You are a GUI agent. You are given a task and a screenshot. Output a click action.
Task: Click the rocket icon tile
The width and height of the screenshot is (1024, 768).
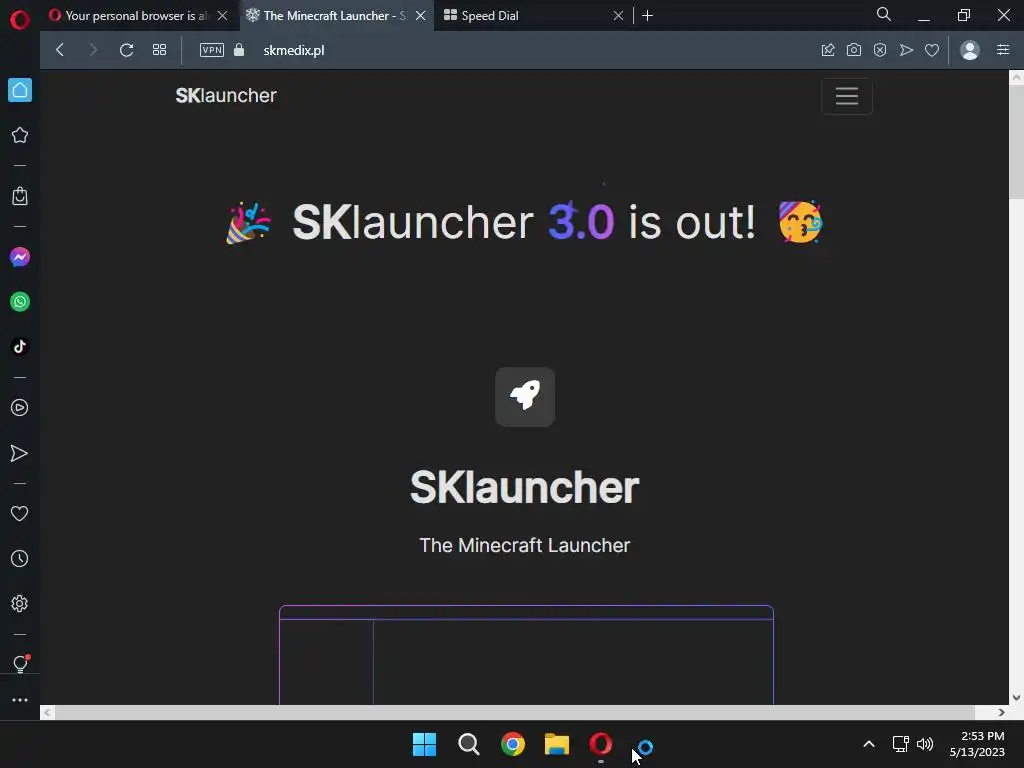525,396
